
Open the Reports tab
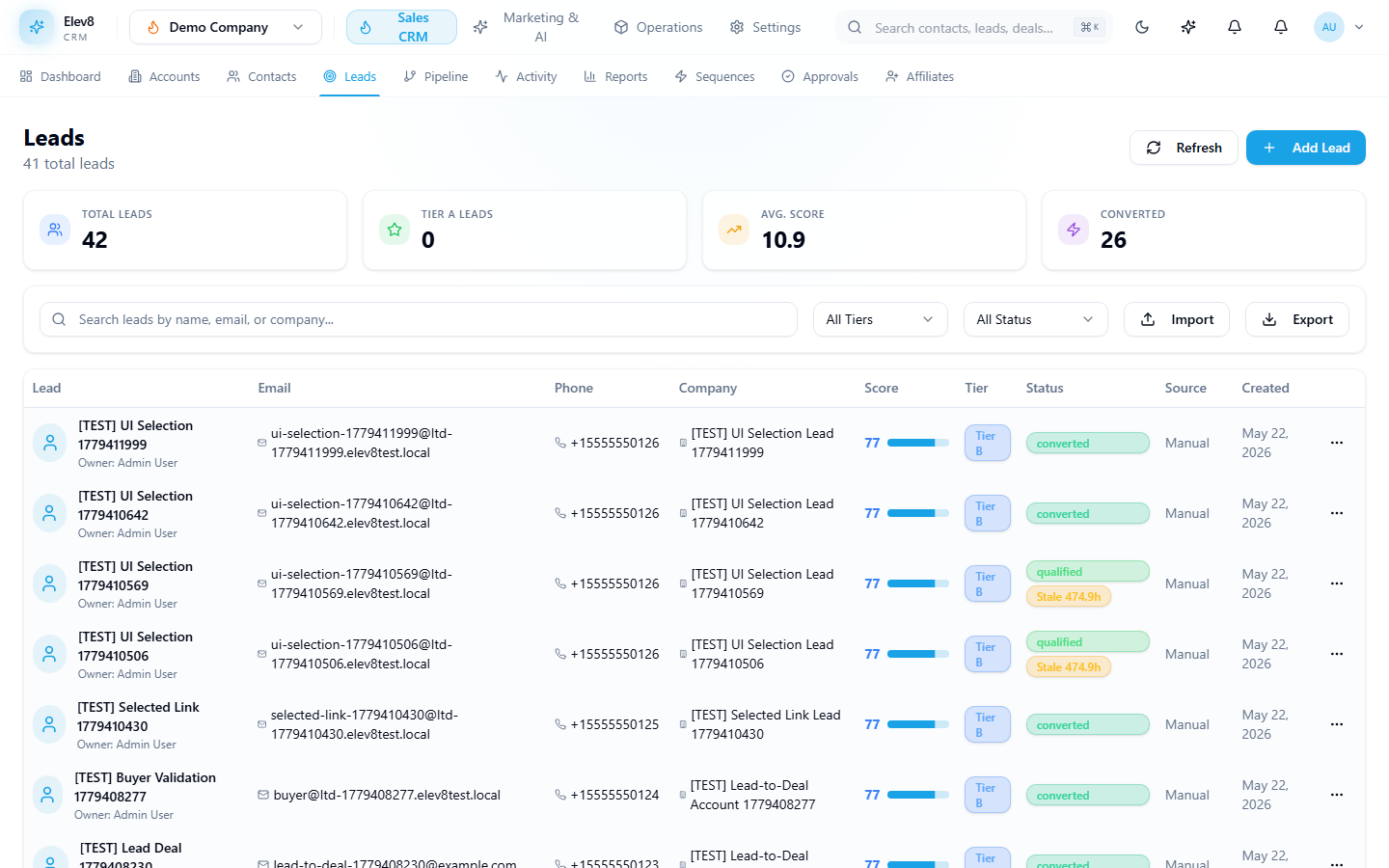615,76
